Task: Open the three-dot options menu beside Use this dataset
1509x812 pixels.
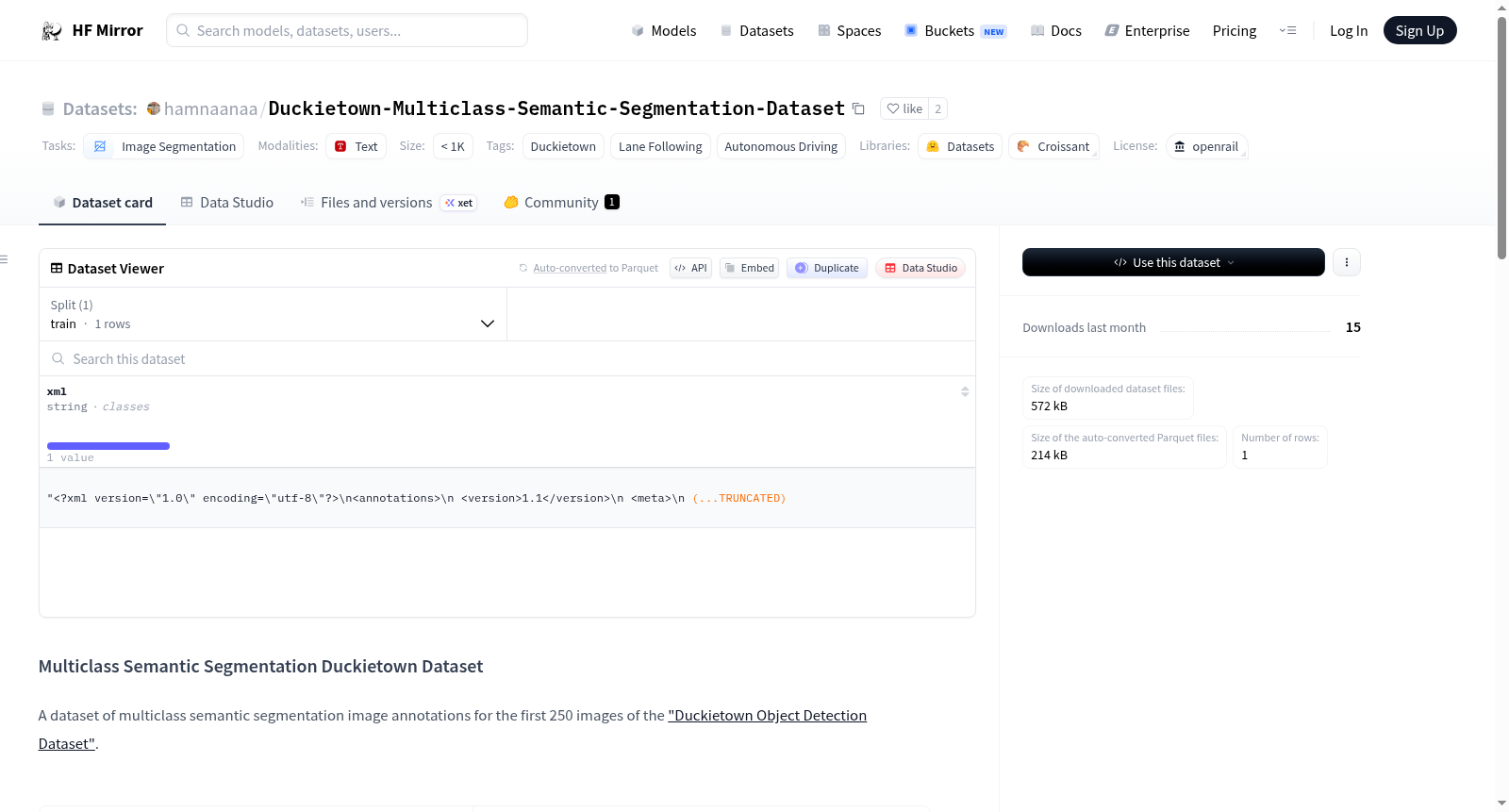Action: click(1347, 262)
